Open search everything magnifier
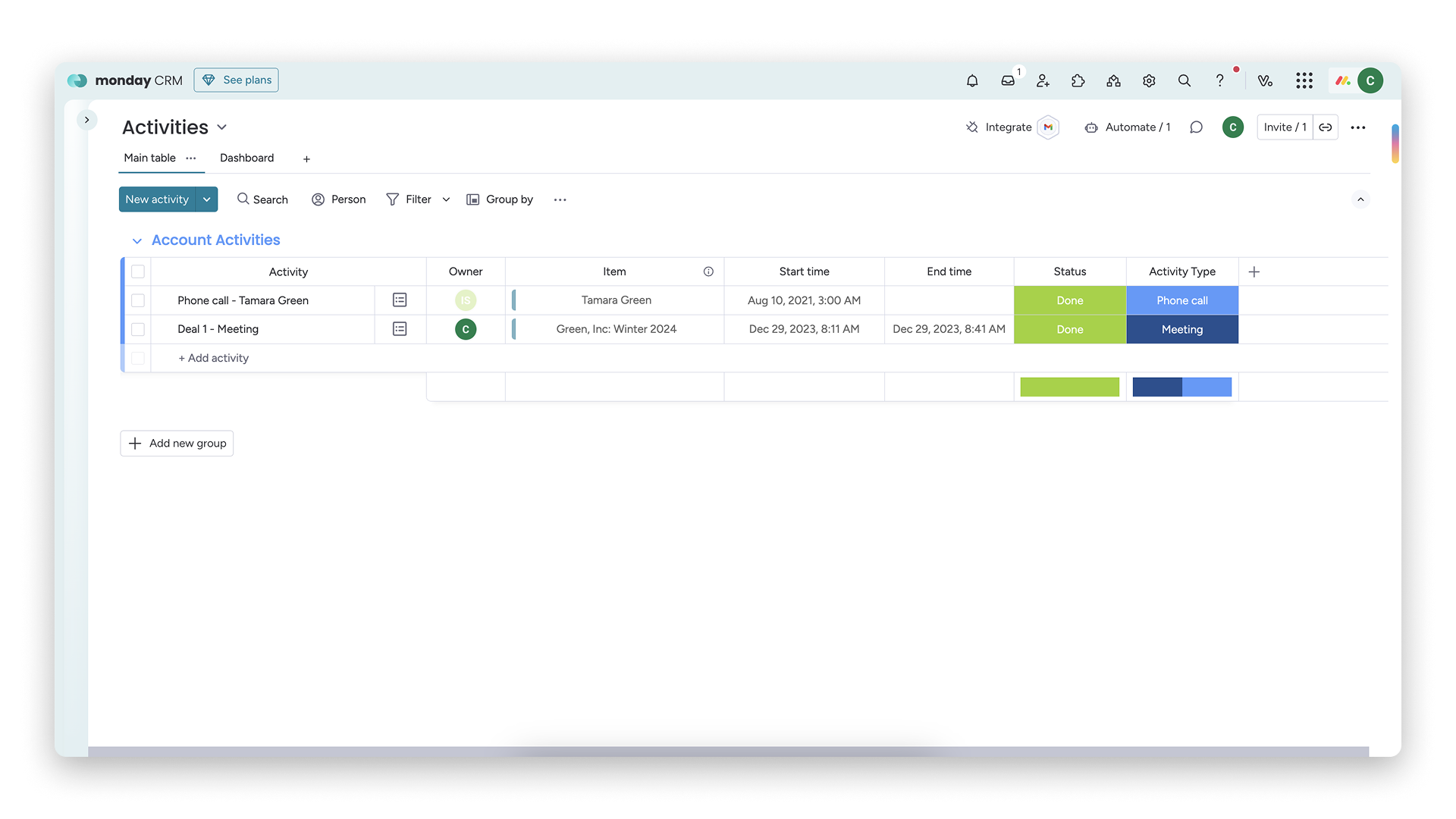 click(x=1184, y=80)
